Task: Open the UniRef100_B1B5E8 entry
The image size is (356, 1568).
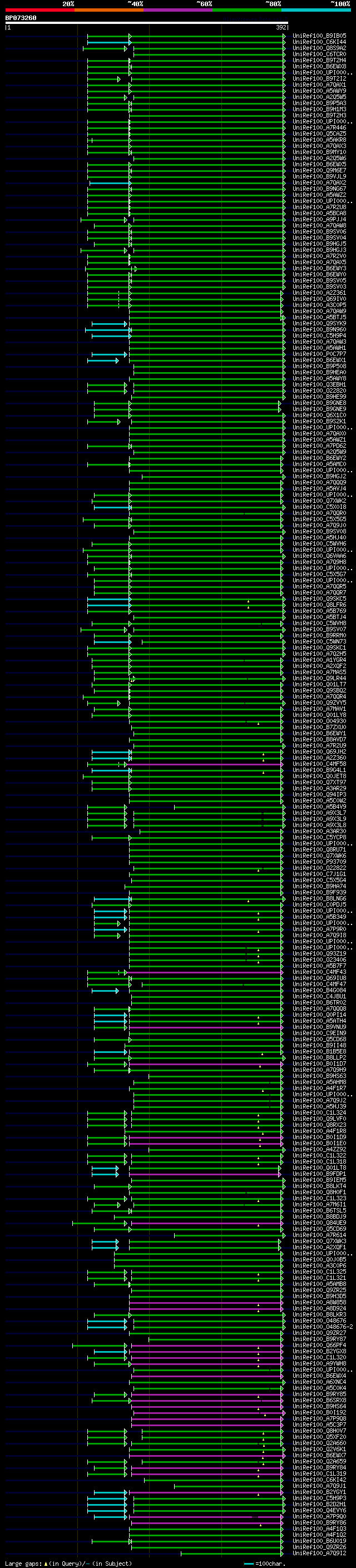Action: pos(319,1051)
